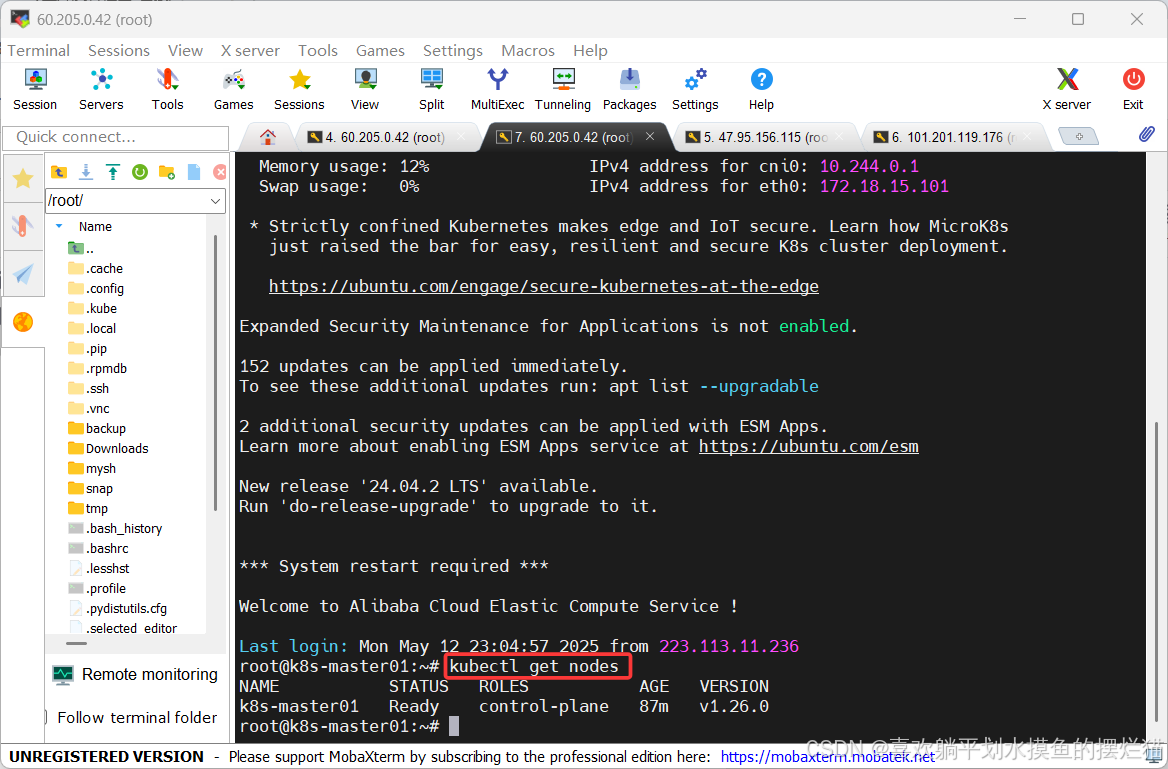Click the file list vertical scrollbar
The image size is (1168, 769).
point(215,373)
